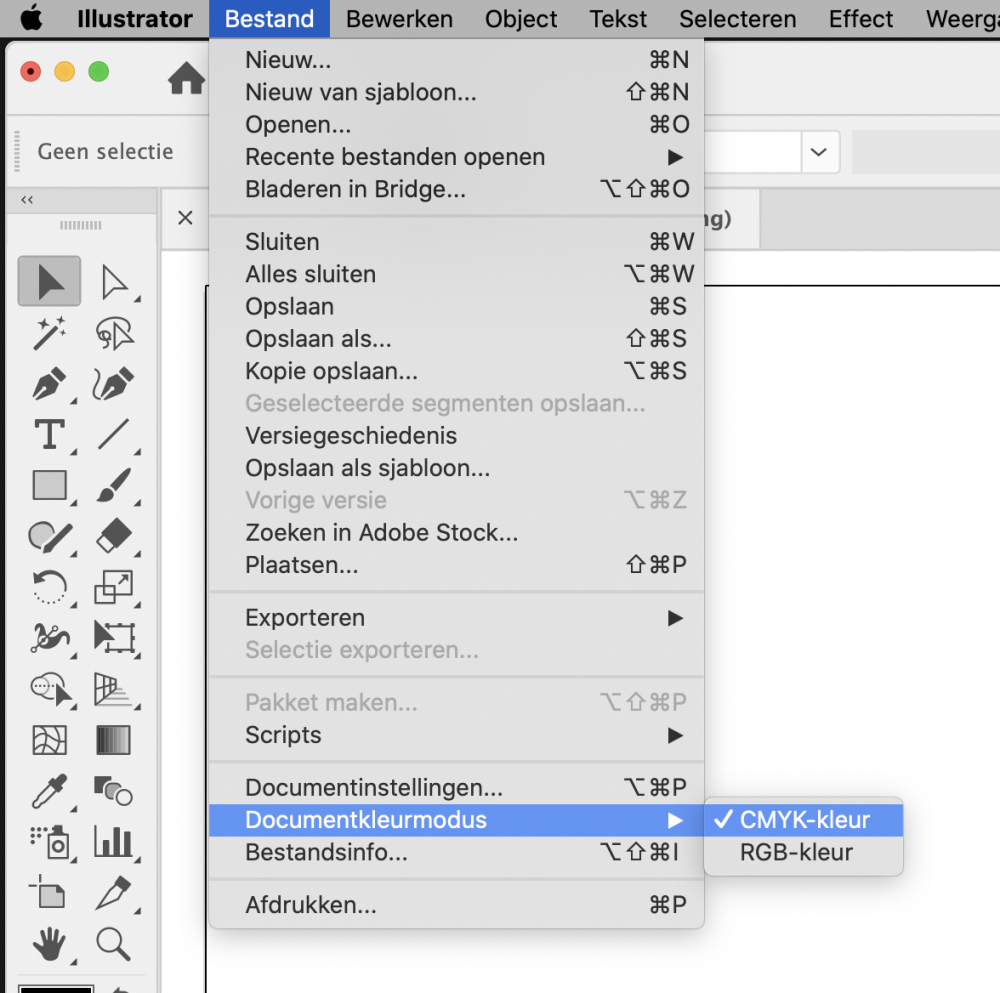Image resolution: width=1000 pixels, height=993 pixels.
Task: Open the Selecteren menu
Action: coord(737,18)
